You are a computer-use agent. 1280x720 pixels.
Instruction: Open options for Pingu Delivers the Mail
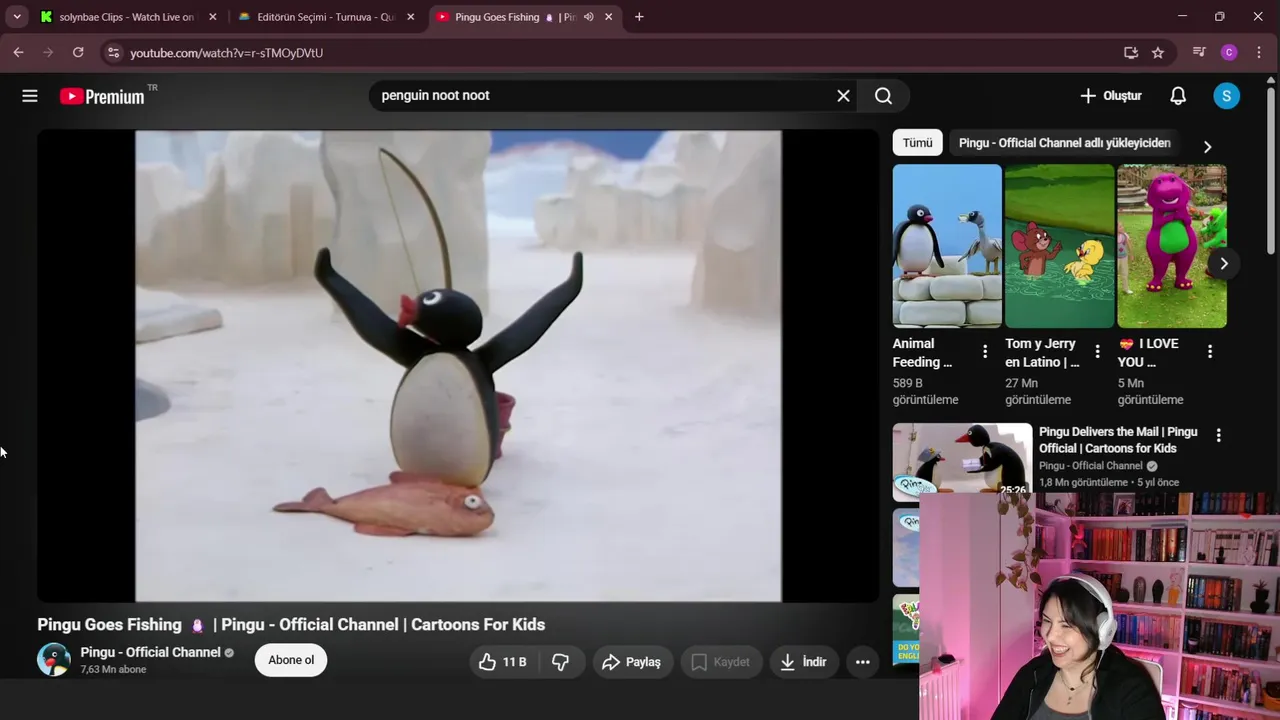(x=1218, y=435)
